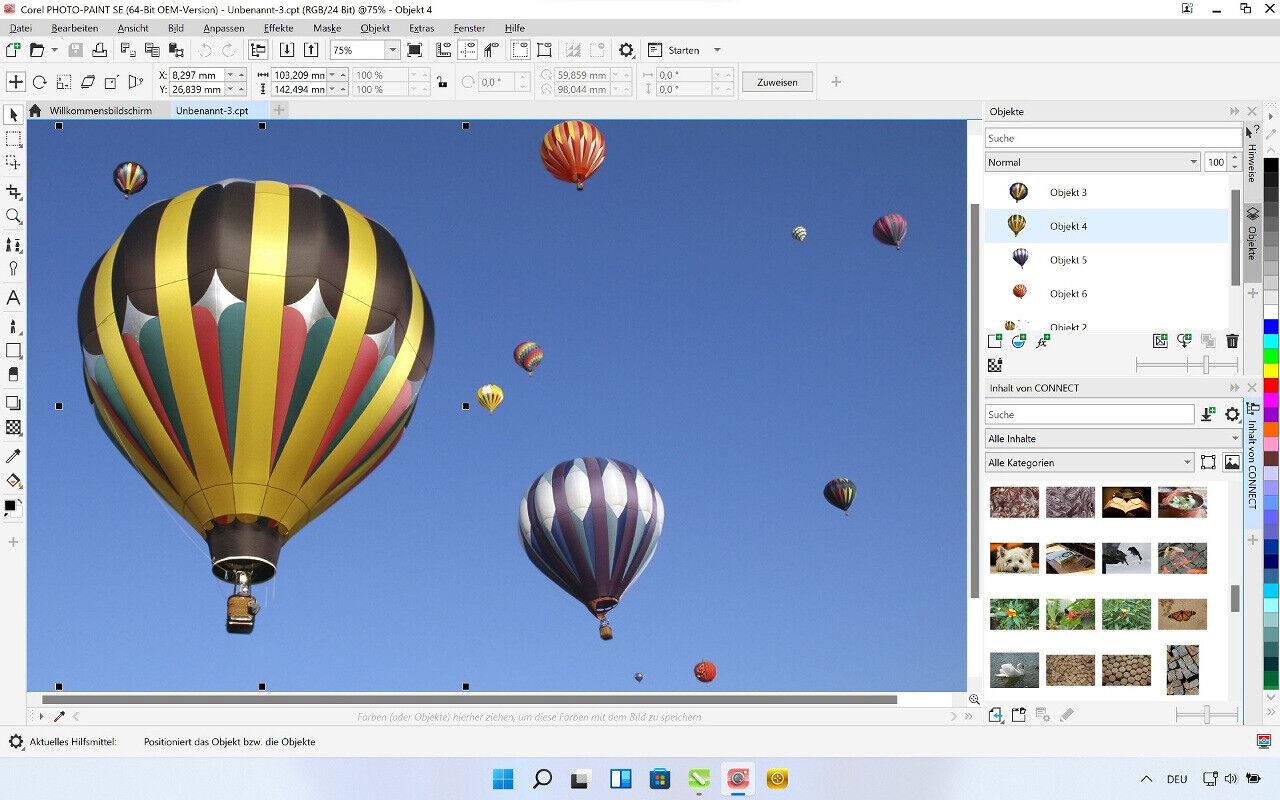Add new document tab with plus

[279, 110]
